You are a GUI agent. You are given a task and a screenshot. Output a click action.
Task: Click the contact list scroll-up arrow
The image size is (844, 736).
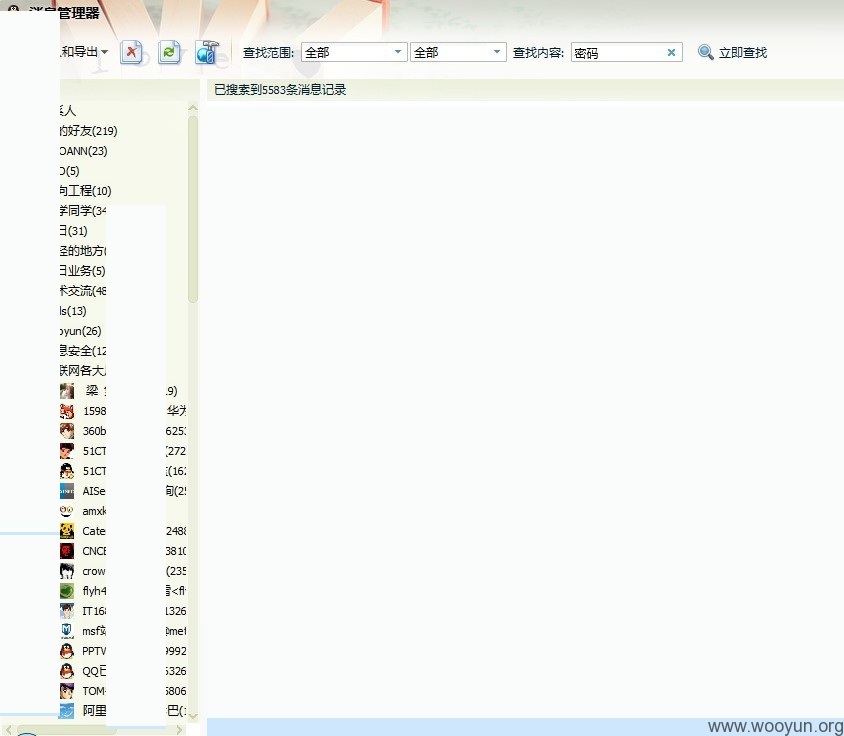coord(193,108)
